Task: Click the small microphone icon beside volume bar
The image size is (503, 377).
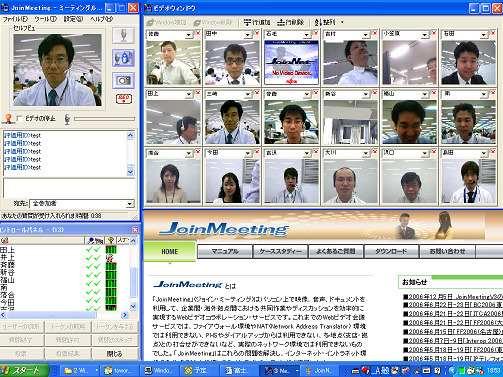Action: pos(67,119)
